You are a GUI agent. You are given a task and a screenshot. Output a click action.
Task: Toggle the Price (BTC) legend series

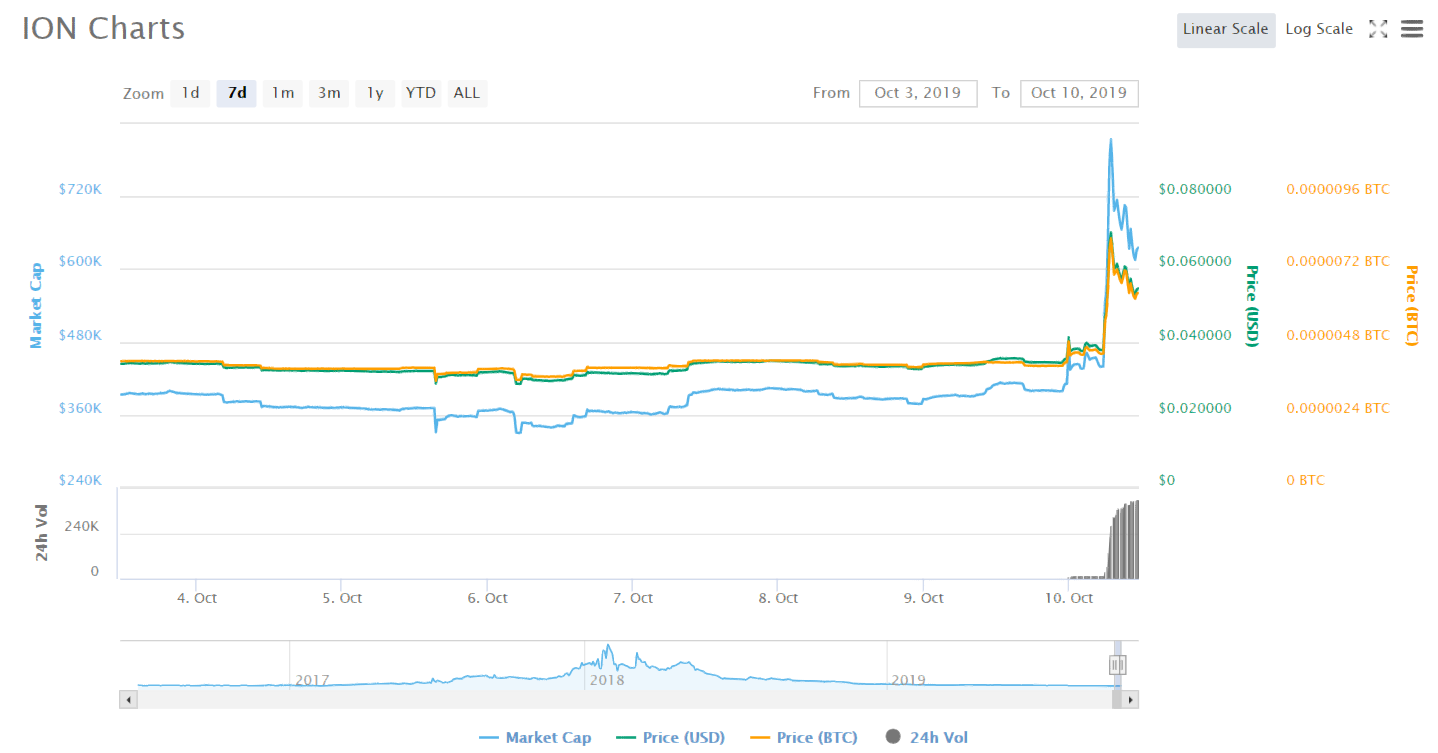click(x=803, y=738)
